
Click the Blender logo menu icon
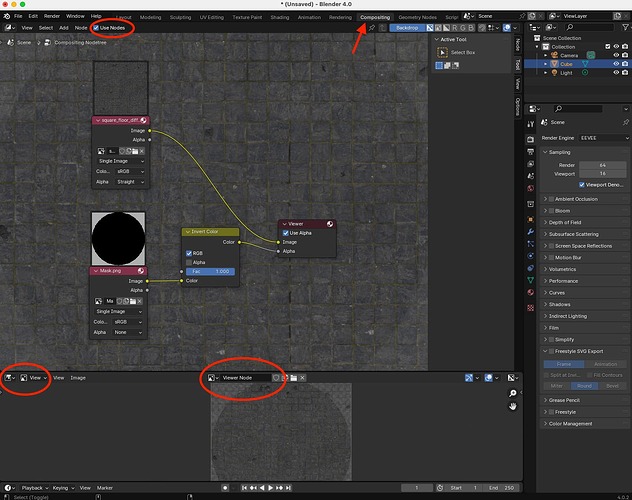[6, 16]
